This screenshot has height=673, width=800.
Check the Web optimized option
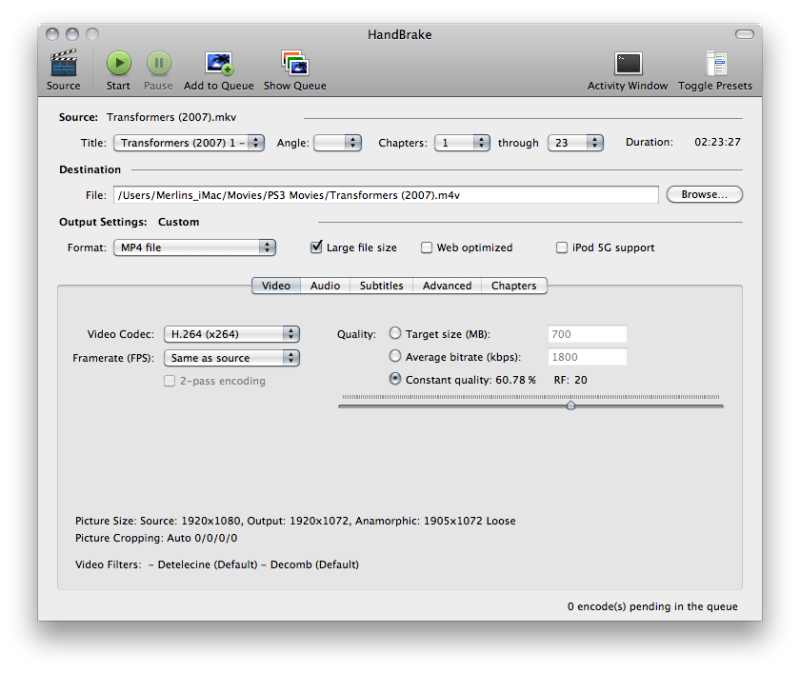427,247
